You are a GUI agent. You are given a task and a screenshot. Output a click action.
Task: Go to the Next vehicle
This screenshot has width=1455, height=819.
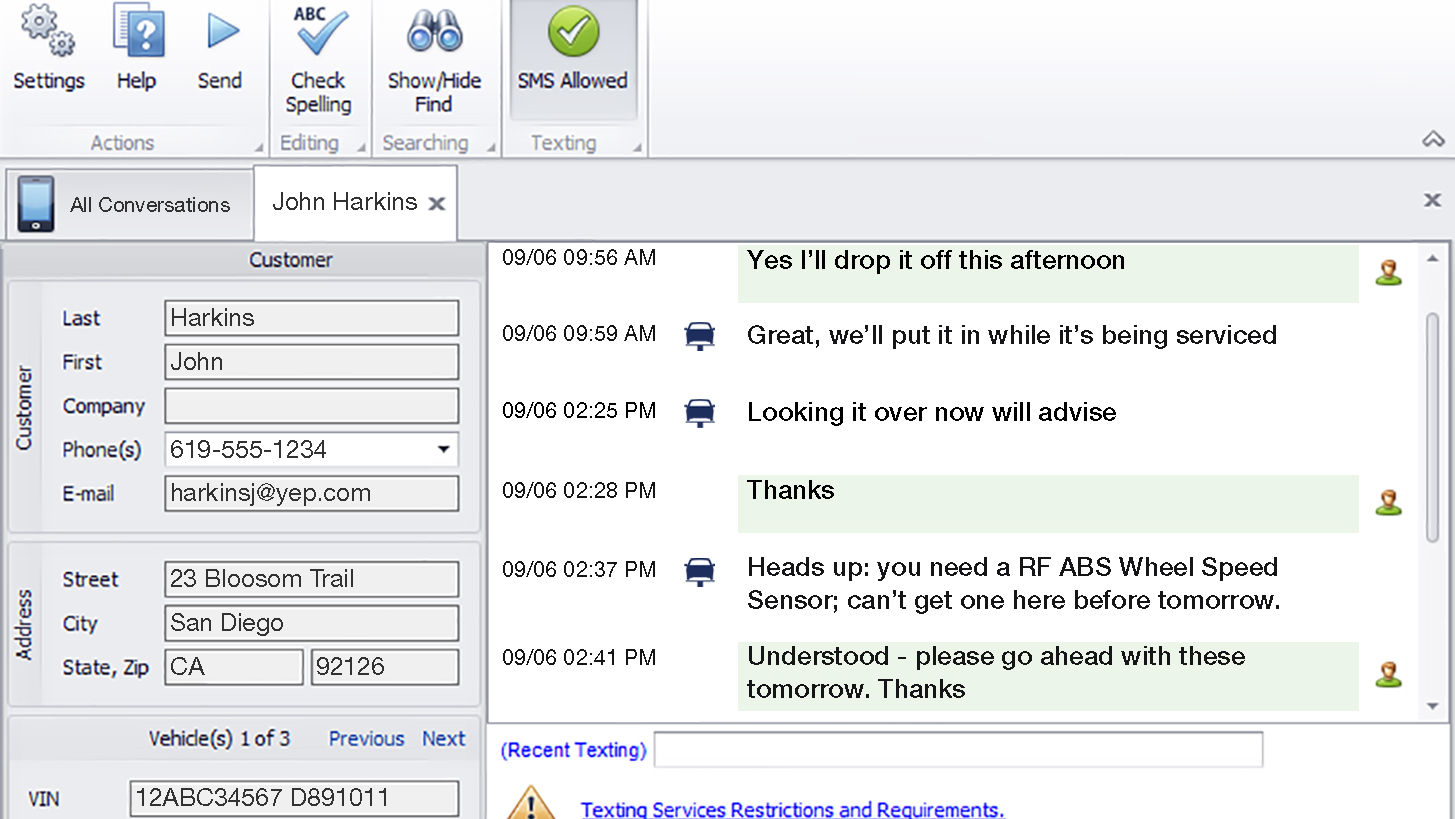(443, 739)
